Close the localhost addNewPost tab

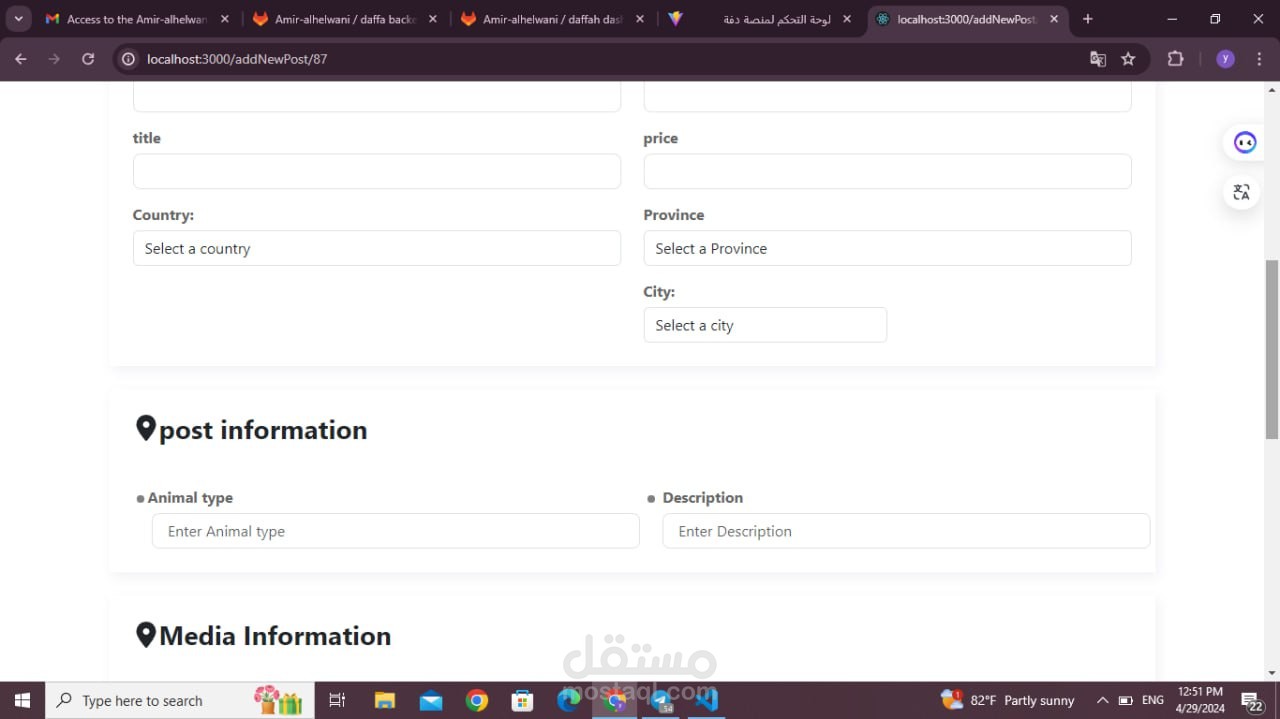[x=1053, y=19]
